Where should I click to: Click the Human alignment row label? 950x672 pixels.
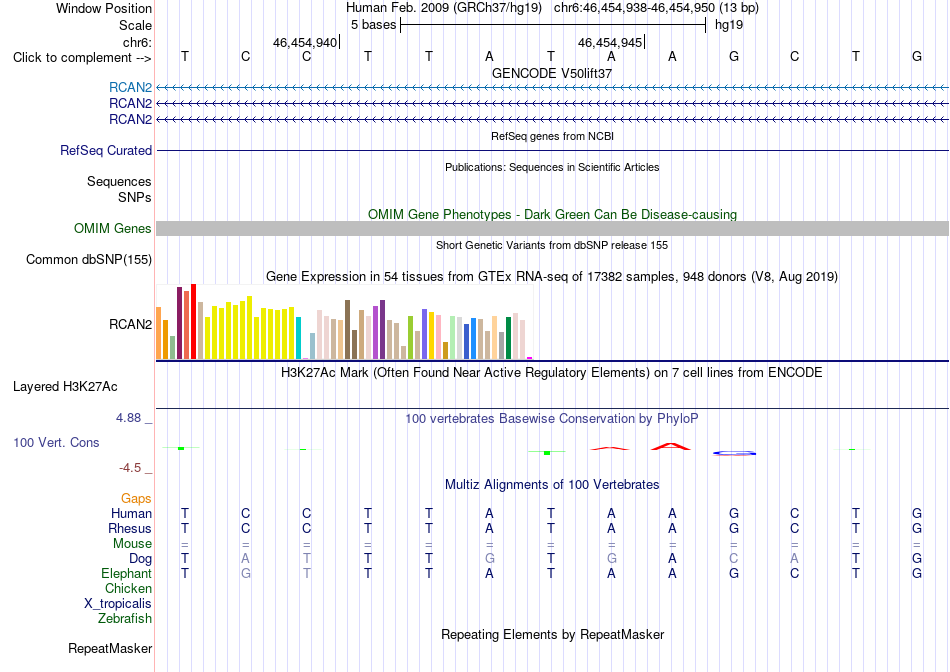click(131, 513)
